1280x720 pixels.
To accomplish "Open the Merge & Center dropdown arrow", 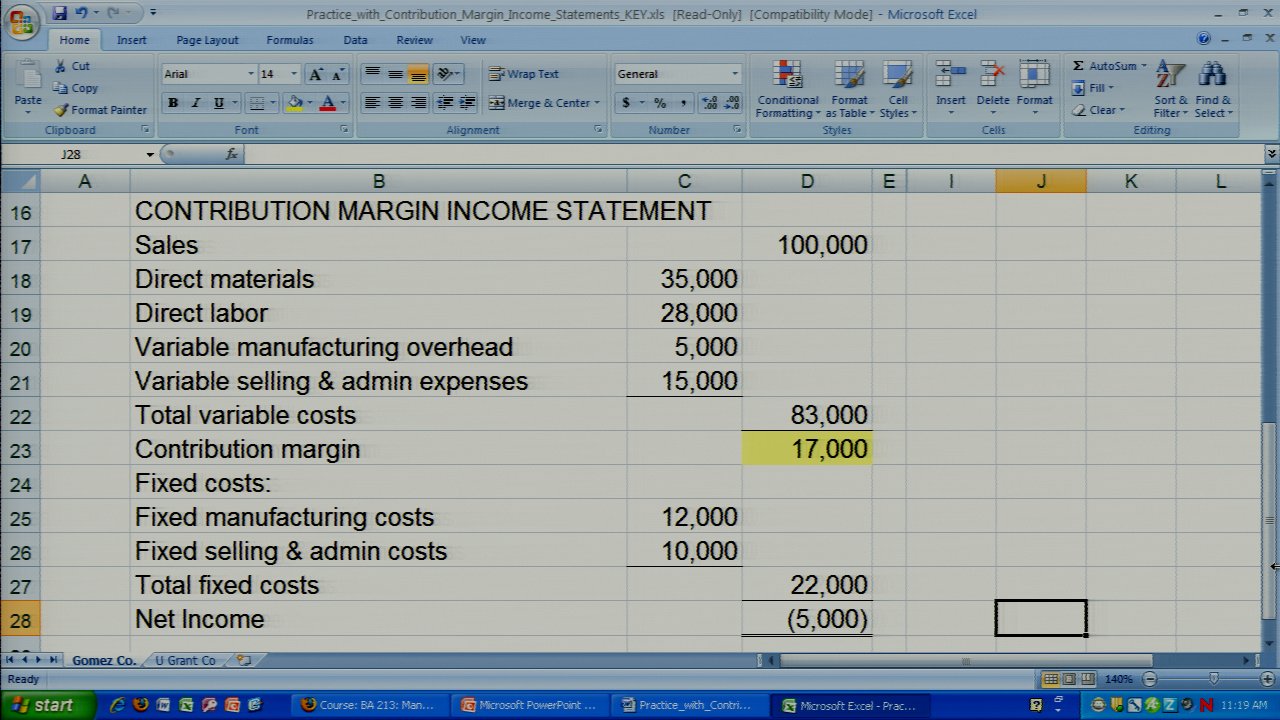I will point(597,103).
